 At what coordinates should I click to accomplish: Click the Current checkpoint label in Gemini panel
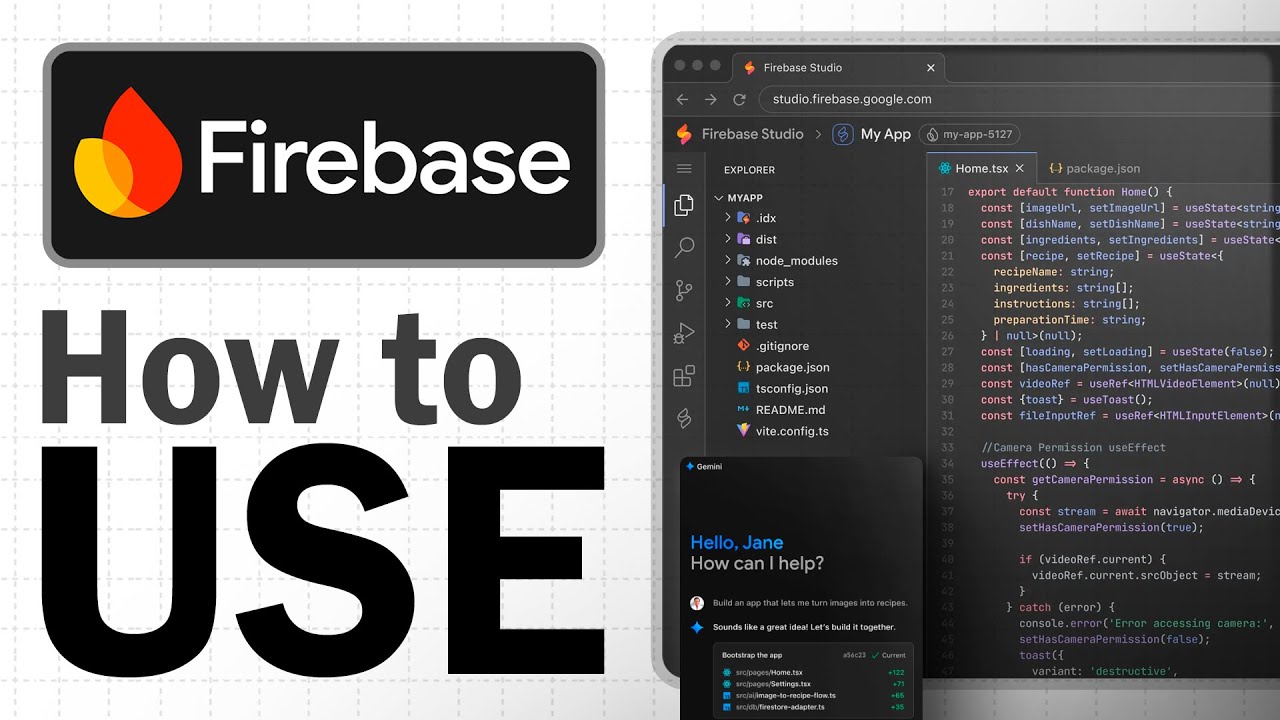point(888,655)
